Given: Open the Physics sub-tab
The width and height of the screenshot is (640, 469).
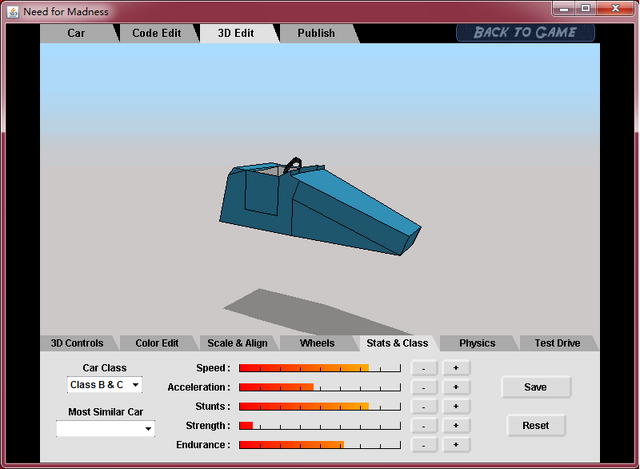Looking at the screenshot, I should click(477, 343).
